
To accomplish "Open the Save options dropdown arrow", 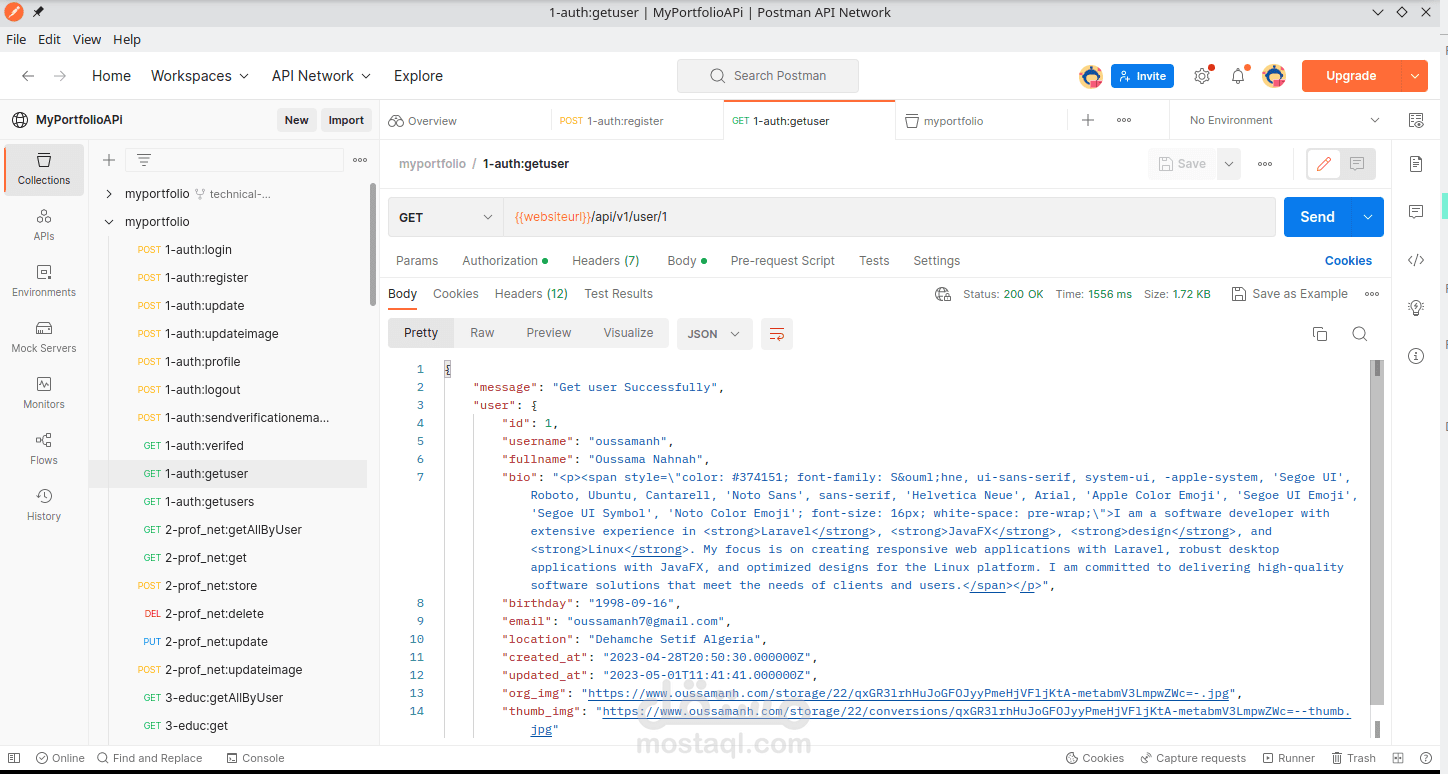I will coord(1229,164).
